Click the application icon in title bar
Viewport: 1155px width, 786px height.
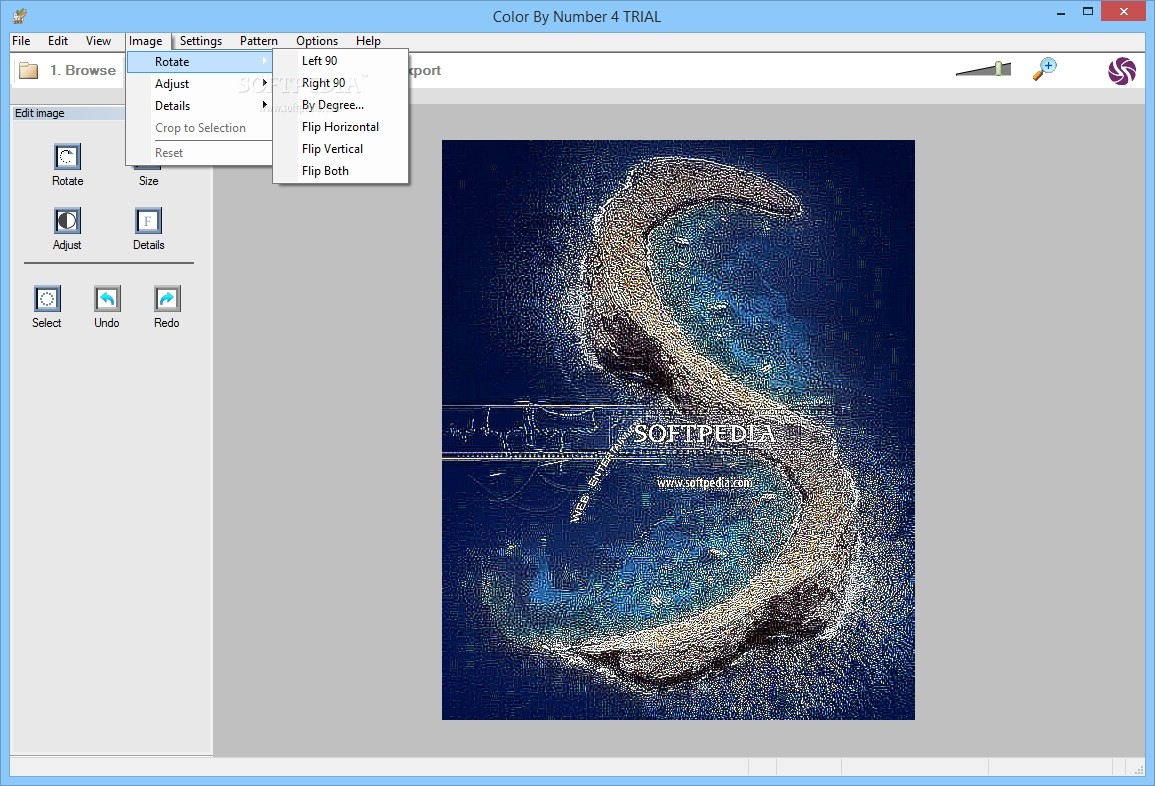coord(20,15)
